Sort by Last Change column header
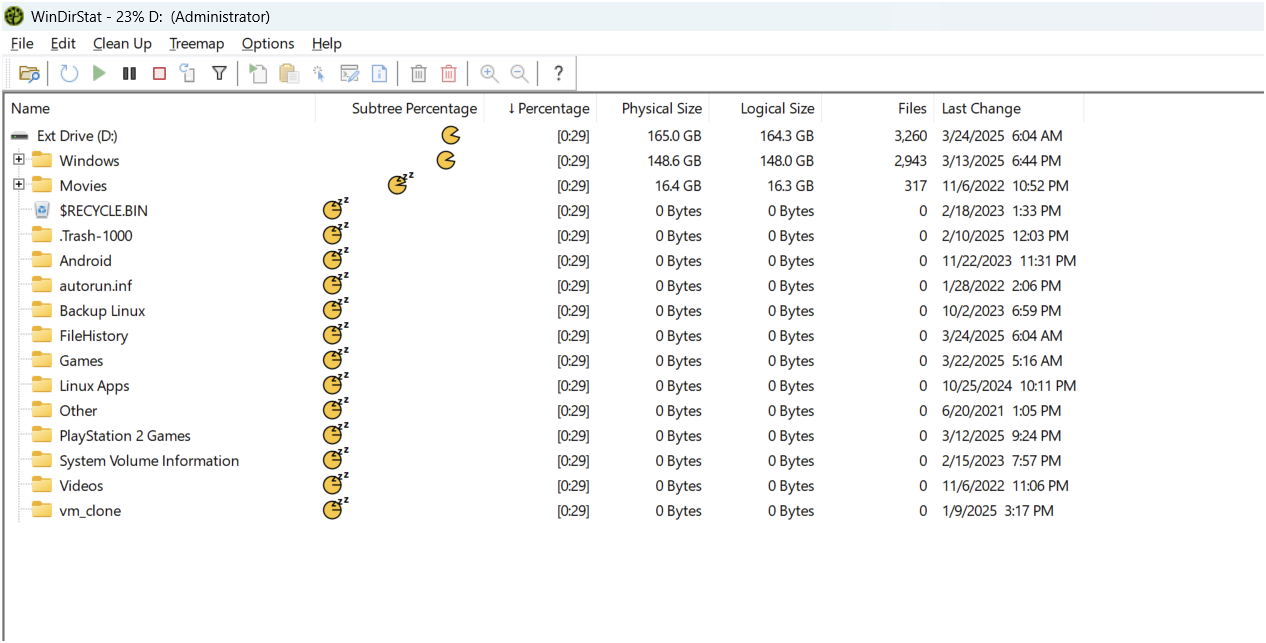Screen dimensions: 1266x643 click(1009, 108)
